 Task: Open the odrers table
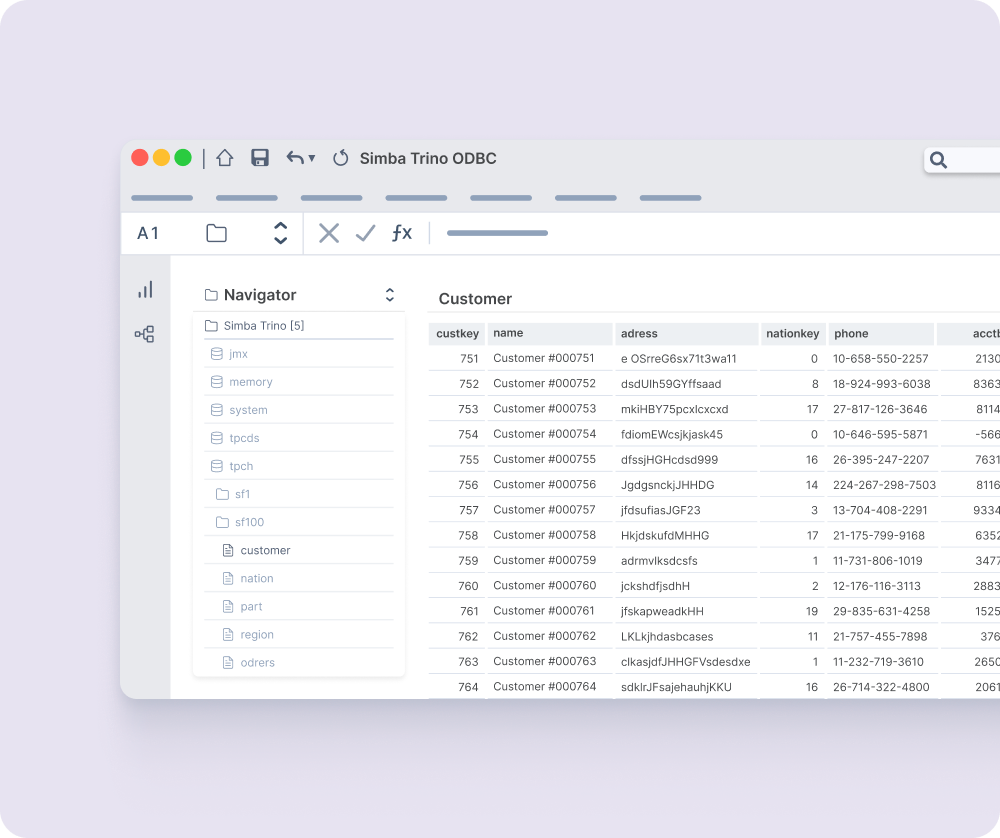coord(258,662)
